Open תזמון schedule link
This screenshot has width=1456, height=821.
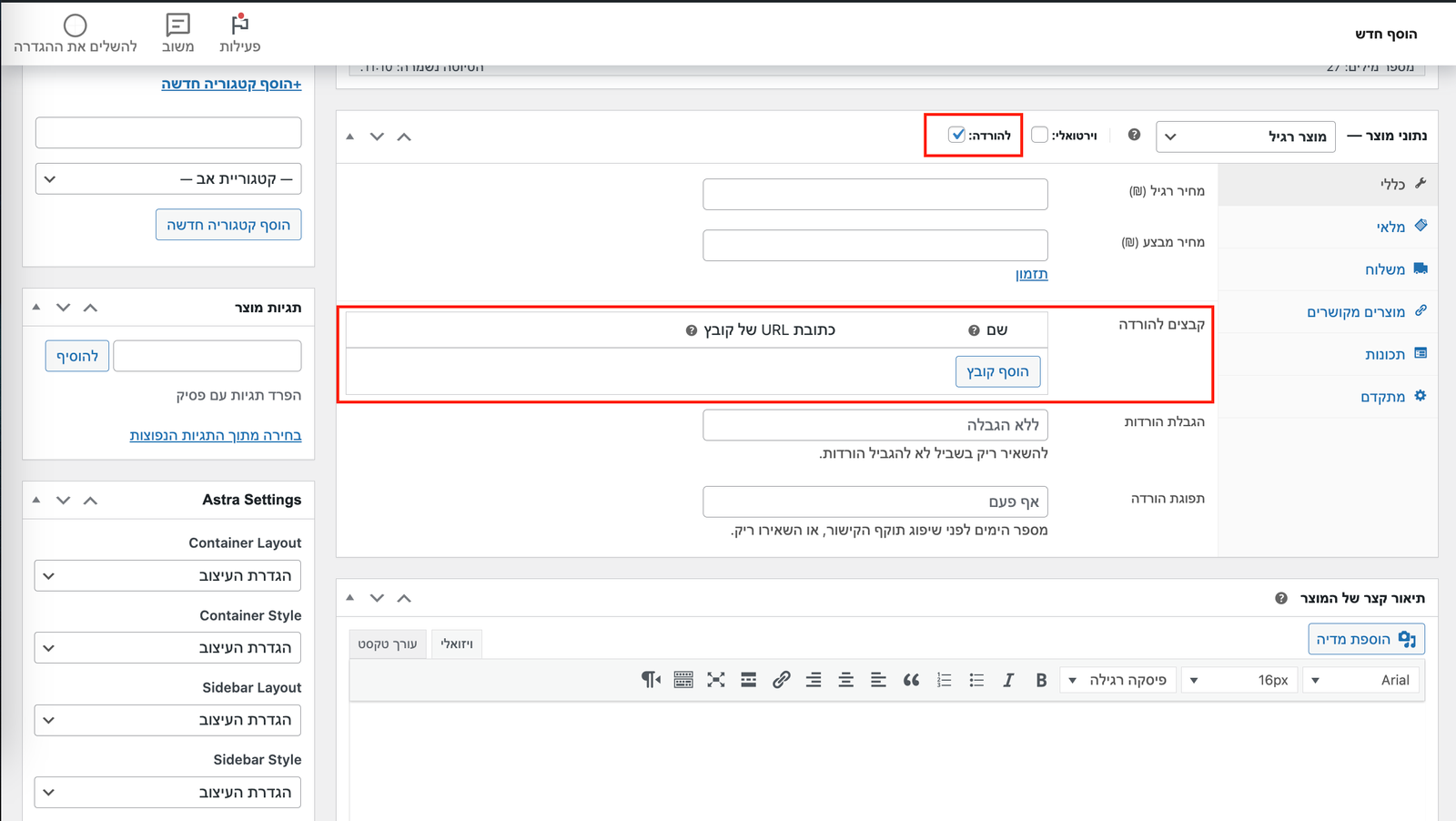coord(1032,274)
